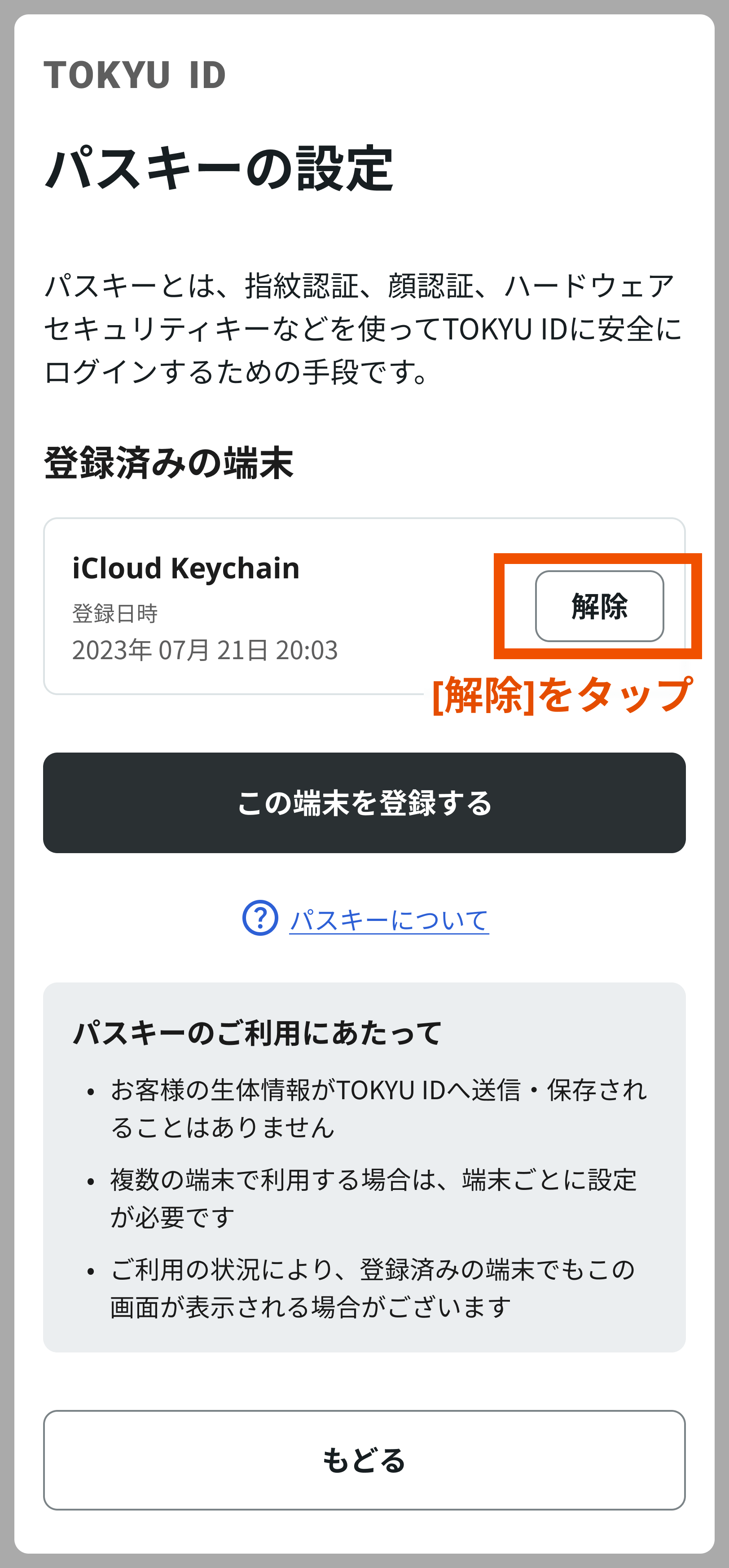The image size is (729, 1568).
Task: Tap the 解除 button for iCloud Keychain
Action: pos(599,606)
